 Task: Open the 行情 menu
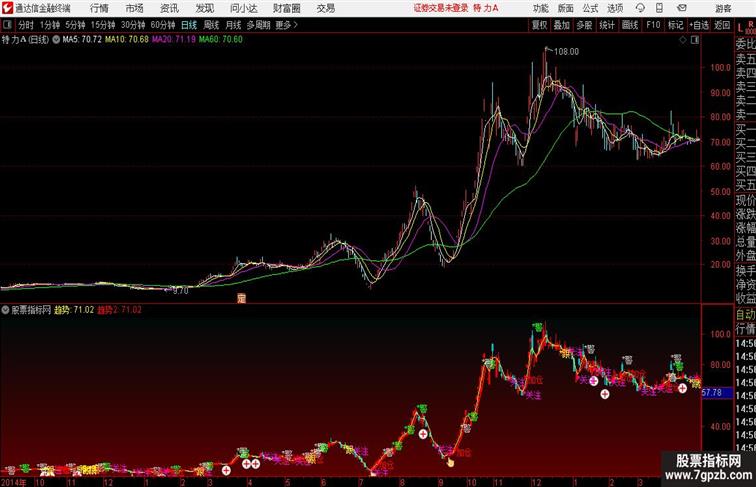pos(99,8)
